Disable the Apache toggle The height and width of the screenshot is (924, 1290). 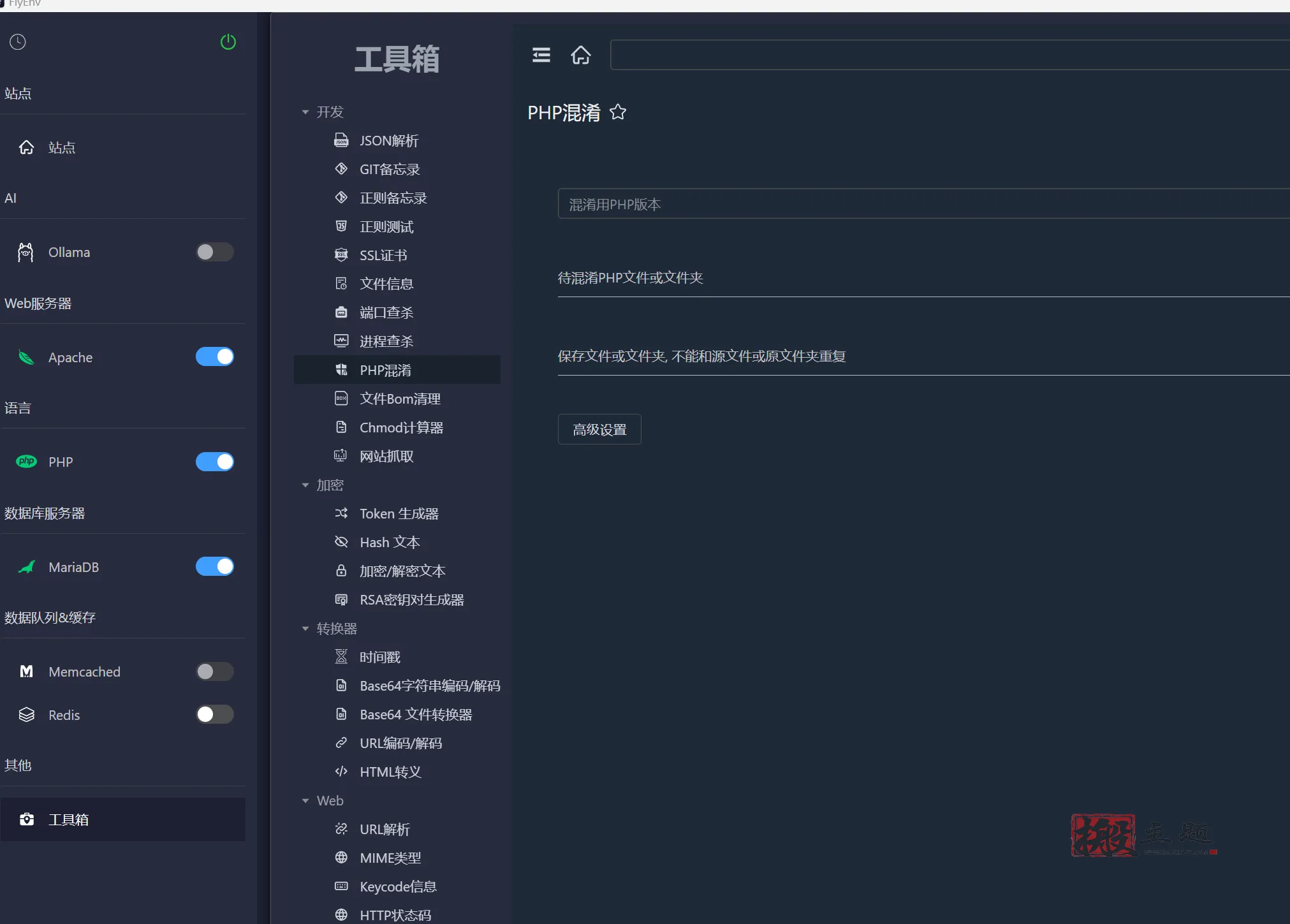click(214, 356)
